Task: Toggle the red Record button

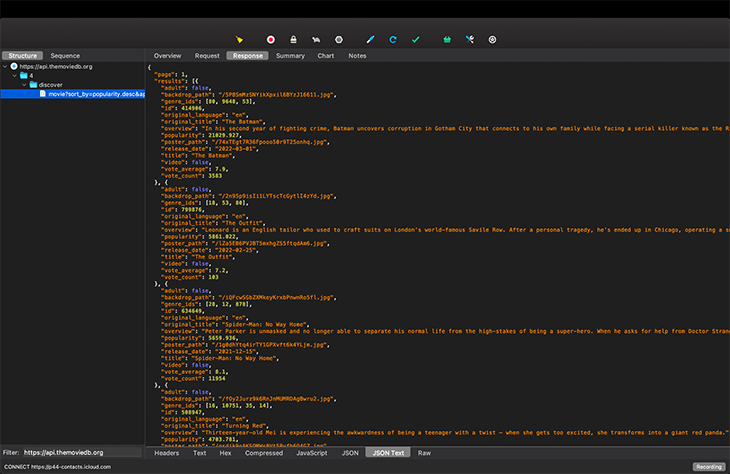Action: (x=270, y=40)
